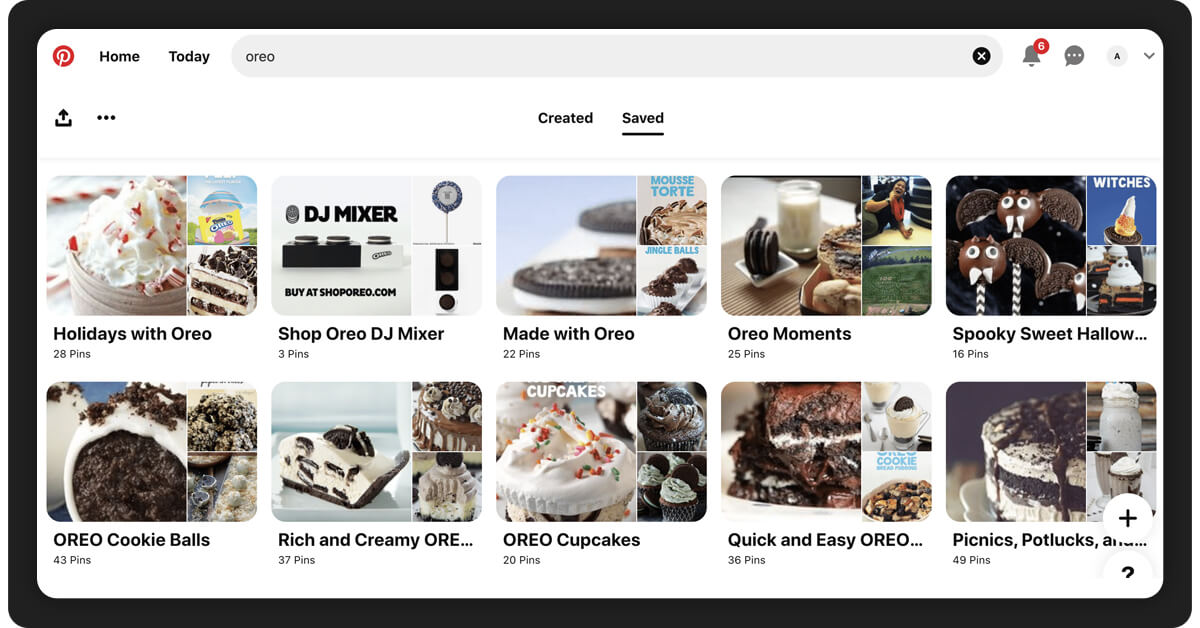Click the plus create button
The image size is (1200, 628).
tap(1127, 518)
